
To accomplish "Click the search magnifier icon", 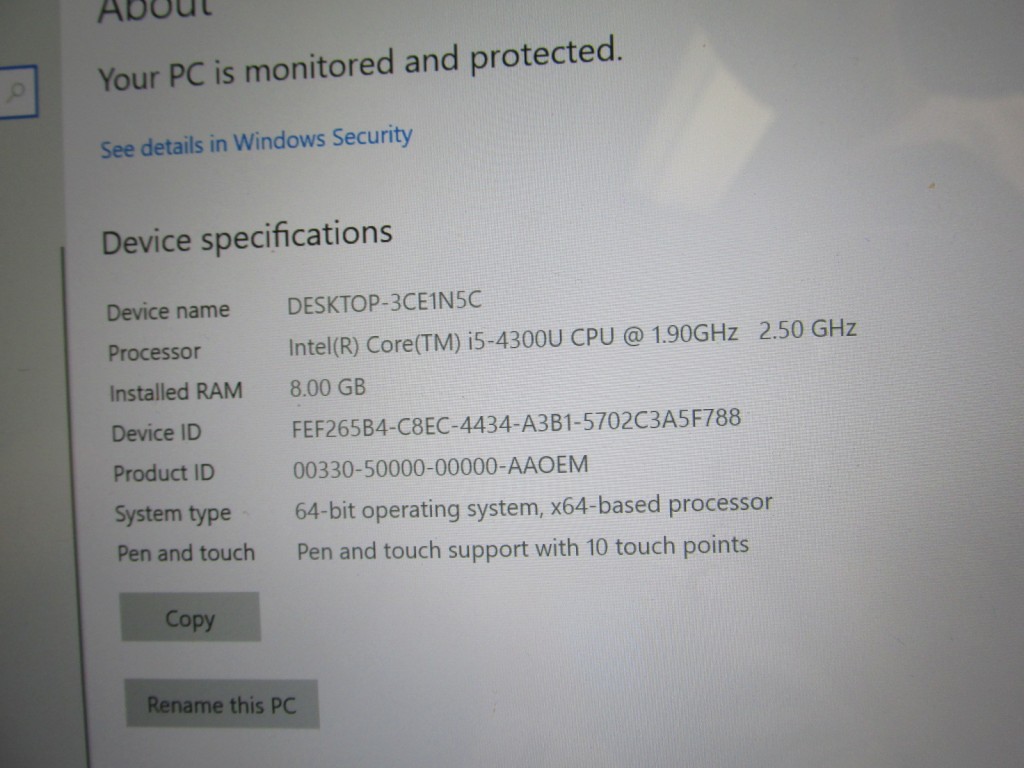I will pos(16,91).
